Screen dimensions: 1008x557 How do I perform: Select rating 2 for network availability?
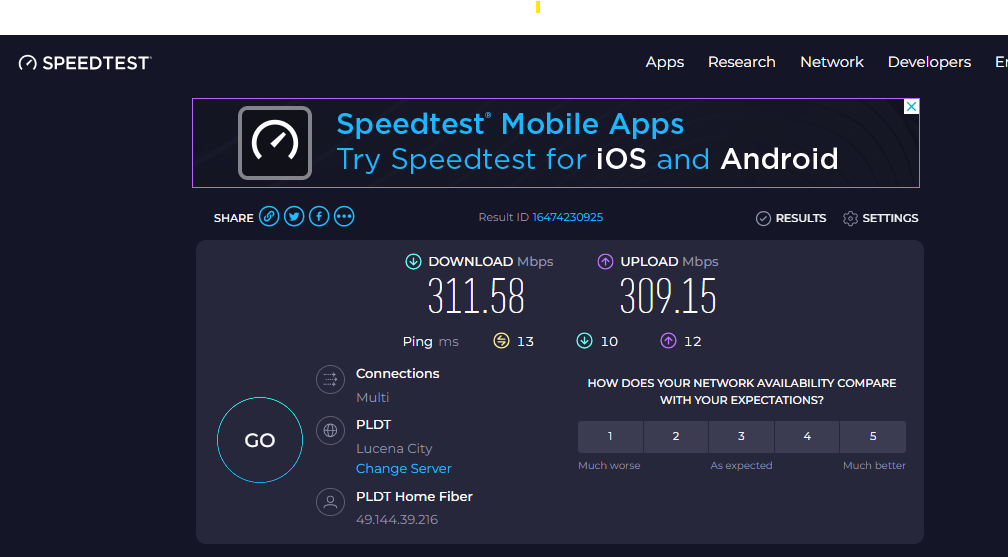676,437
